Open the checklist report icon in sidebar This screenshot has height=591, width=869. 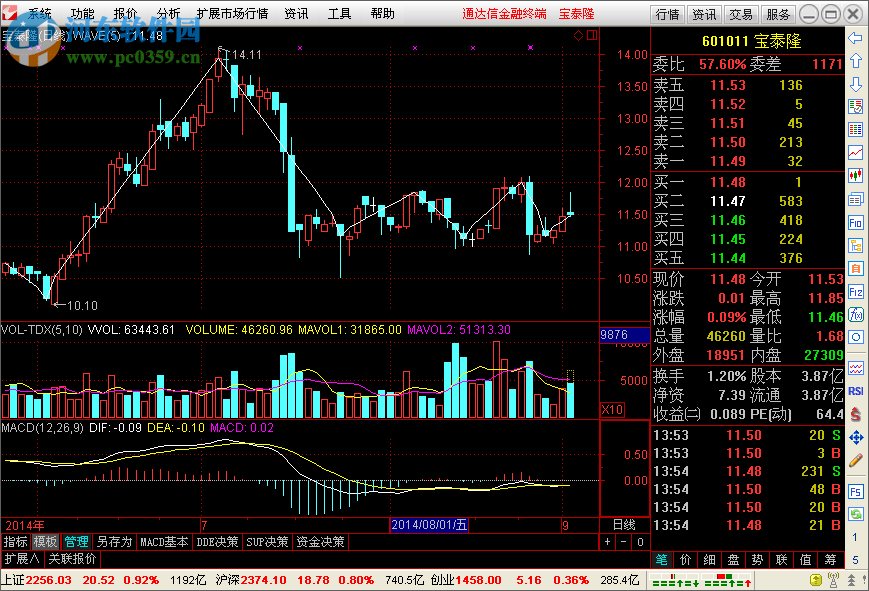(855, 107)
